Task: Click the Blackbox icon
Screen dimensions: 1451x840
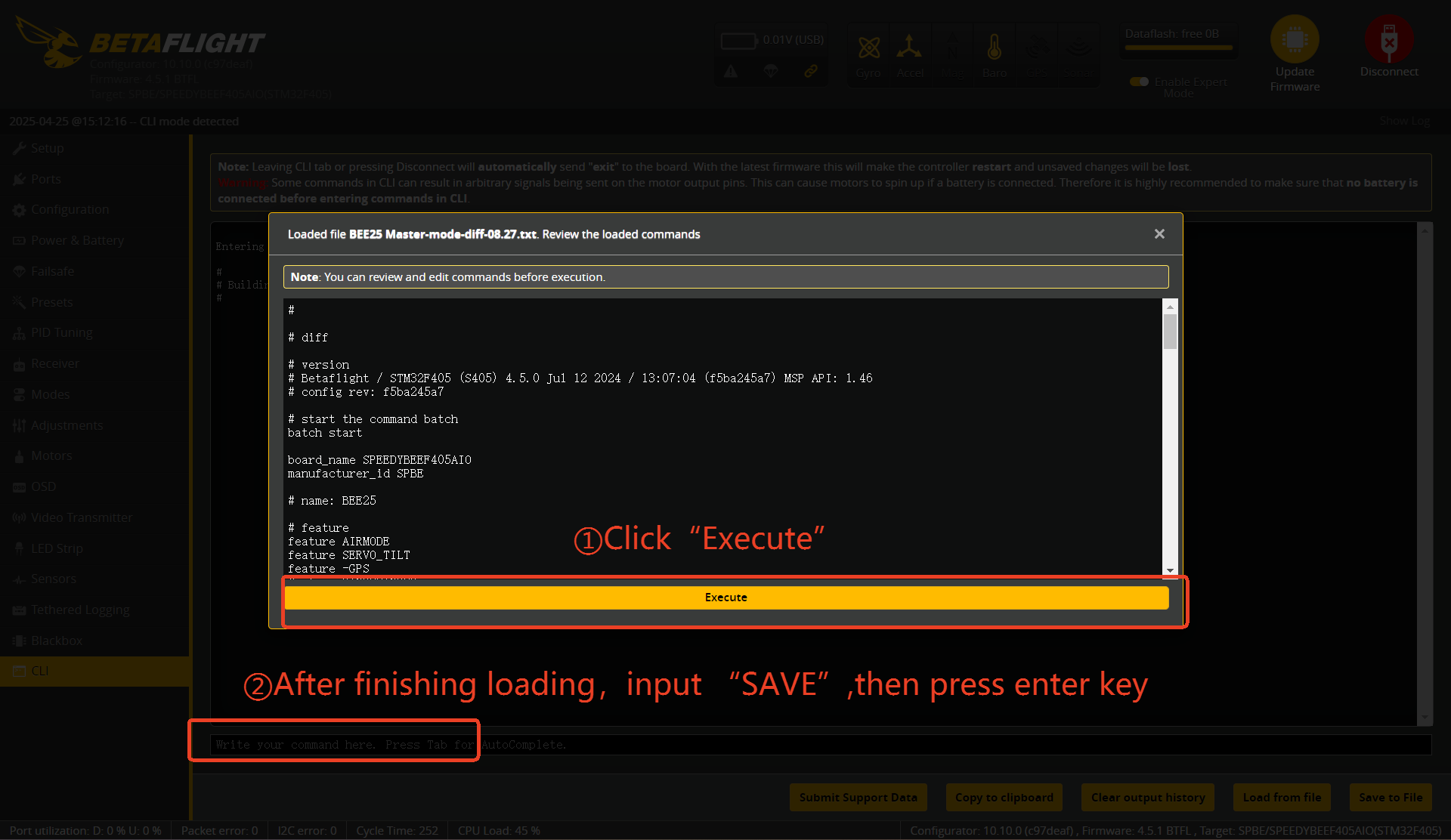Action: coord(19,641)
